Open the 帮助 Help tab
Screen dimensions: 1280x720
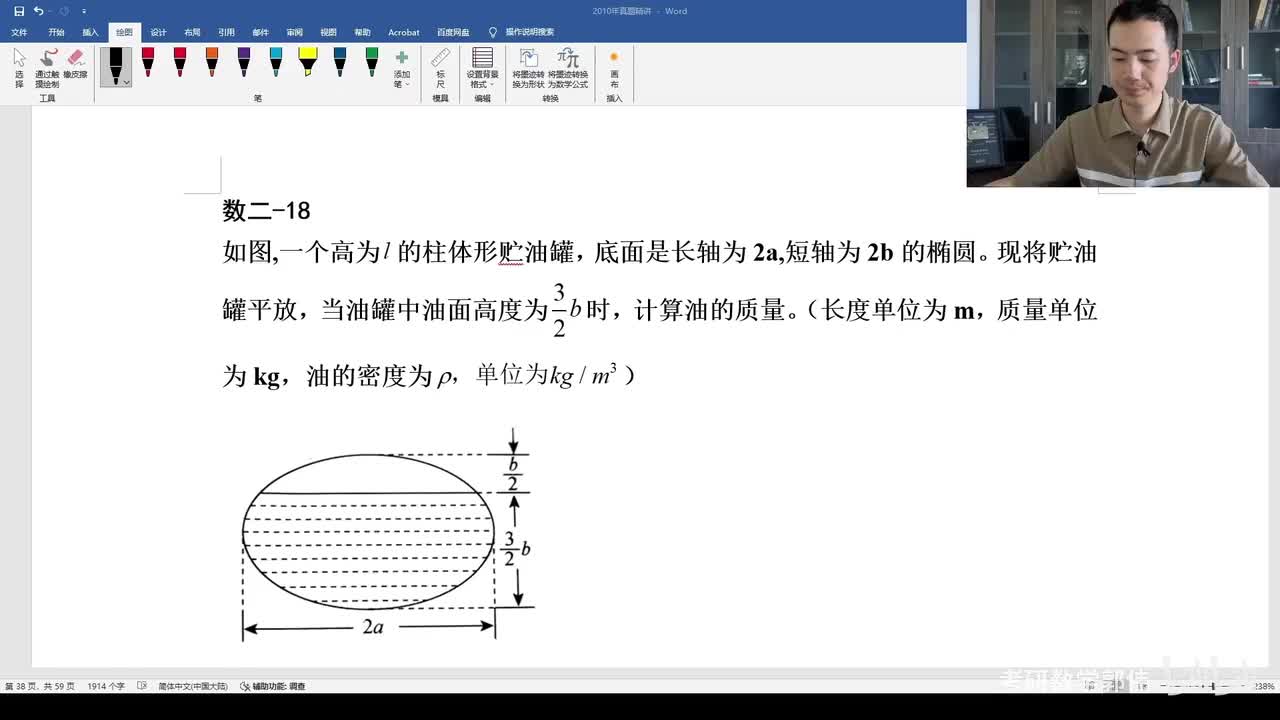tap(362, 32)
